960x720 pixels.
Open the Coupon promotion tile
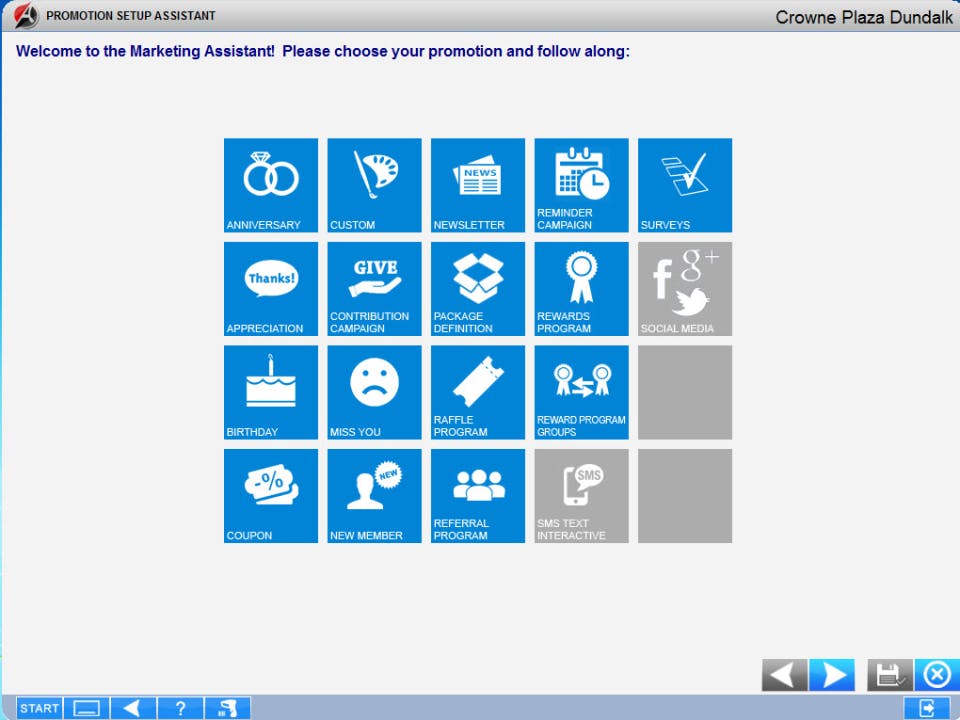271,495
